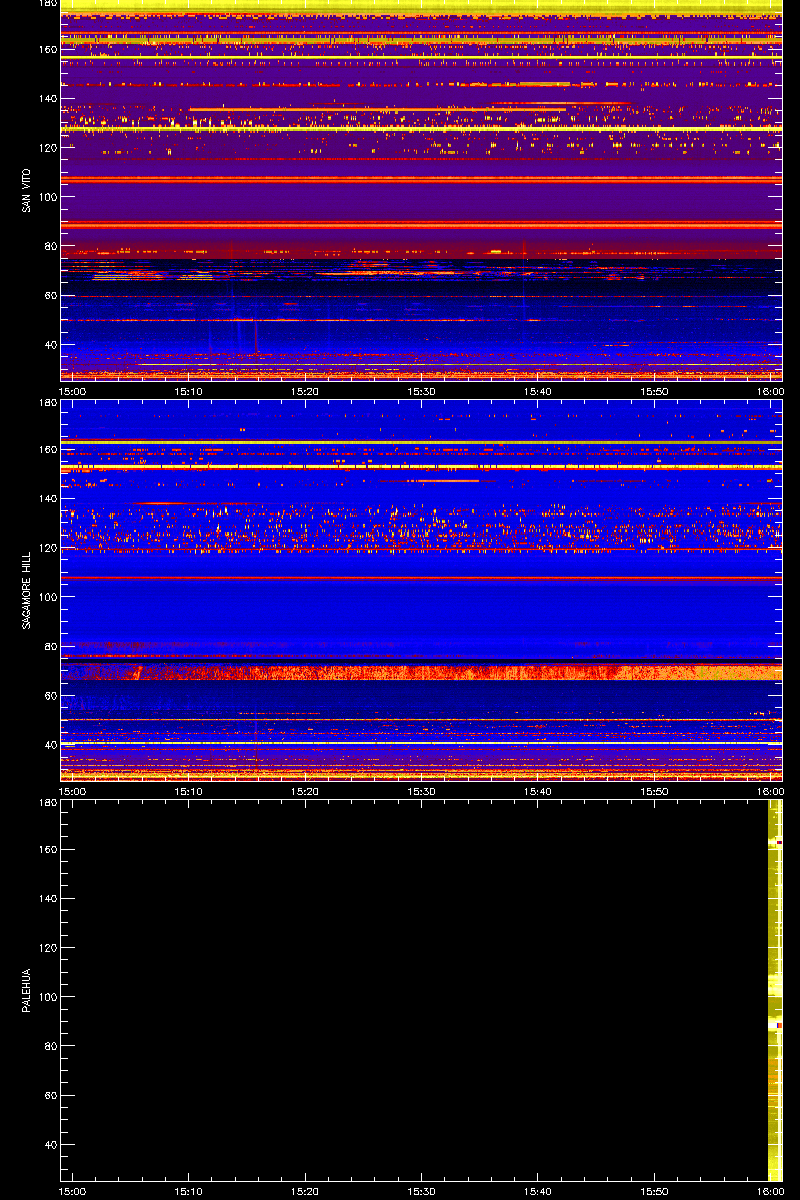Click the 15:50 time label under San Vito
This screenshot has width=800, height=1200.
click(654, 392)
